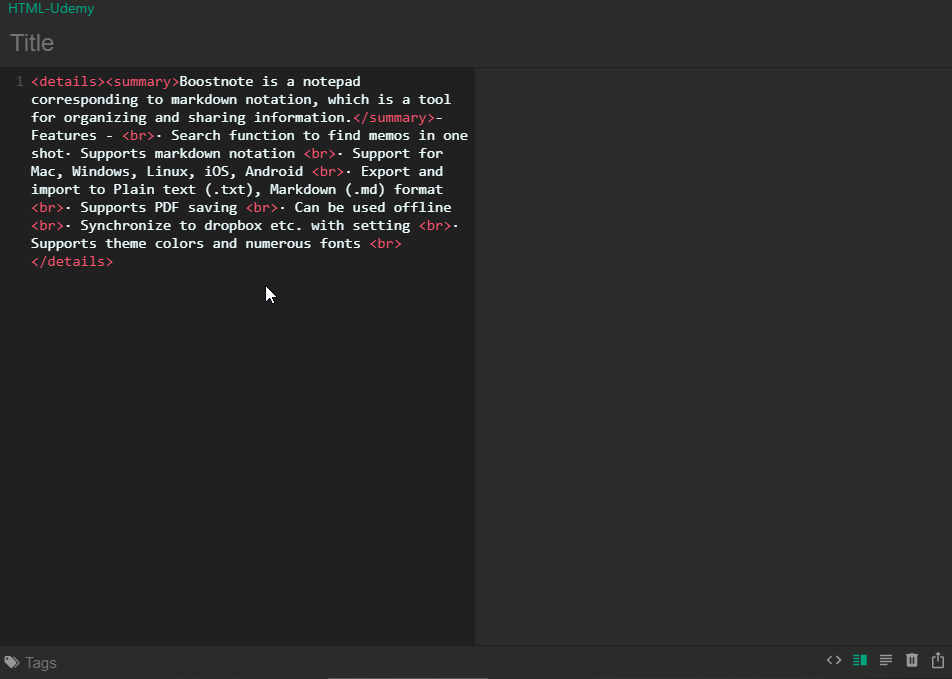Delete the current note with trash icon
Viewport: 952px width, 679px height.
click(912, 660)
